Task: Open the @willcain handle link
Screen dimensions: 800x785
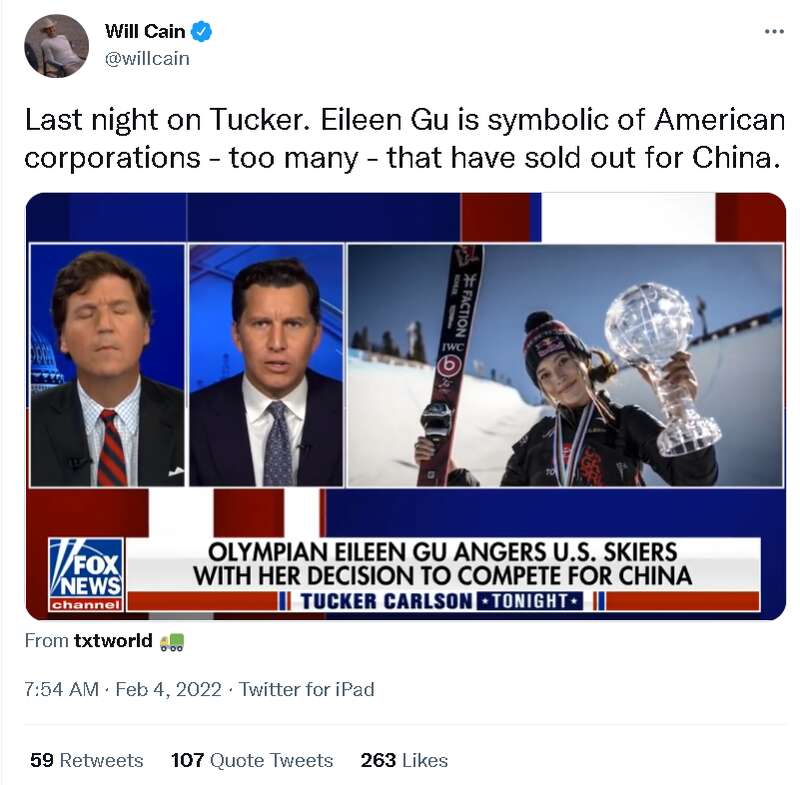Action: point(147,59)
